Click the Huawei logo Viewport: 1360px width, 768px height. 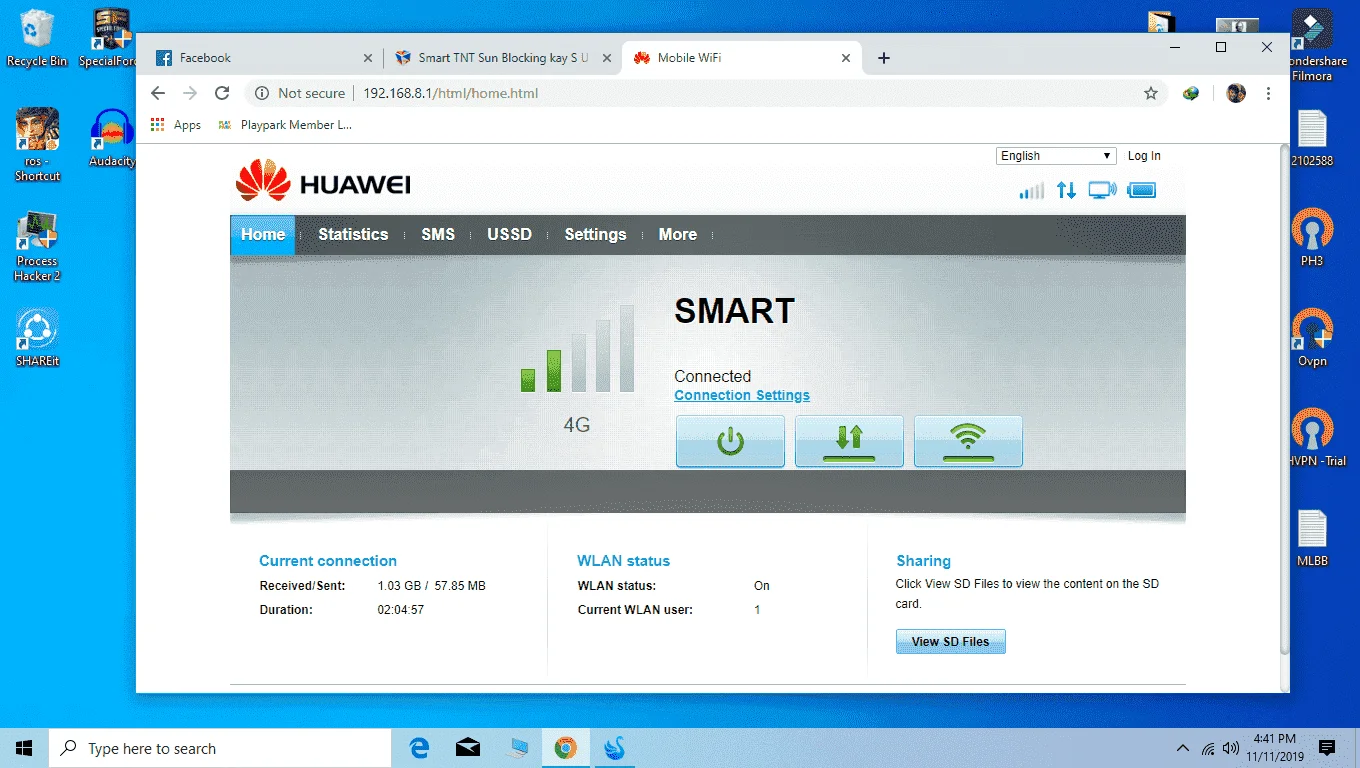tap(323, 180)
